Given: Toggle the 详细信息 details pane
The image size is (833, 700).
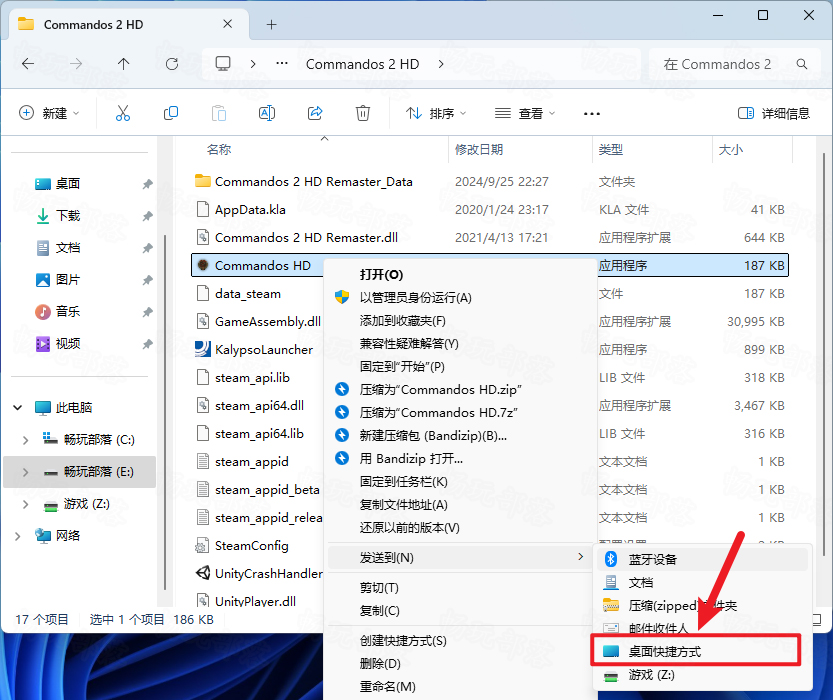Looking at the screenshot, I should [774, 113].
